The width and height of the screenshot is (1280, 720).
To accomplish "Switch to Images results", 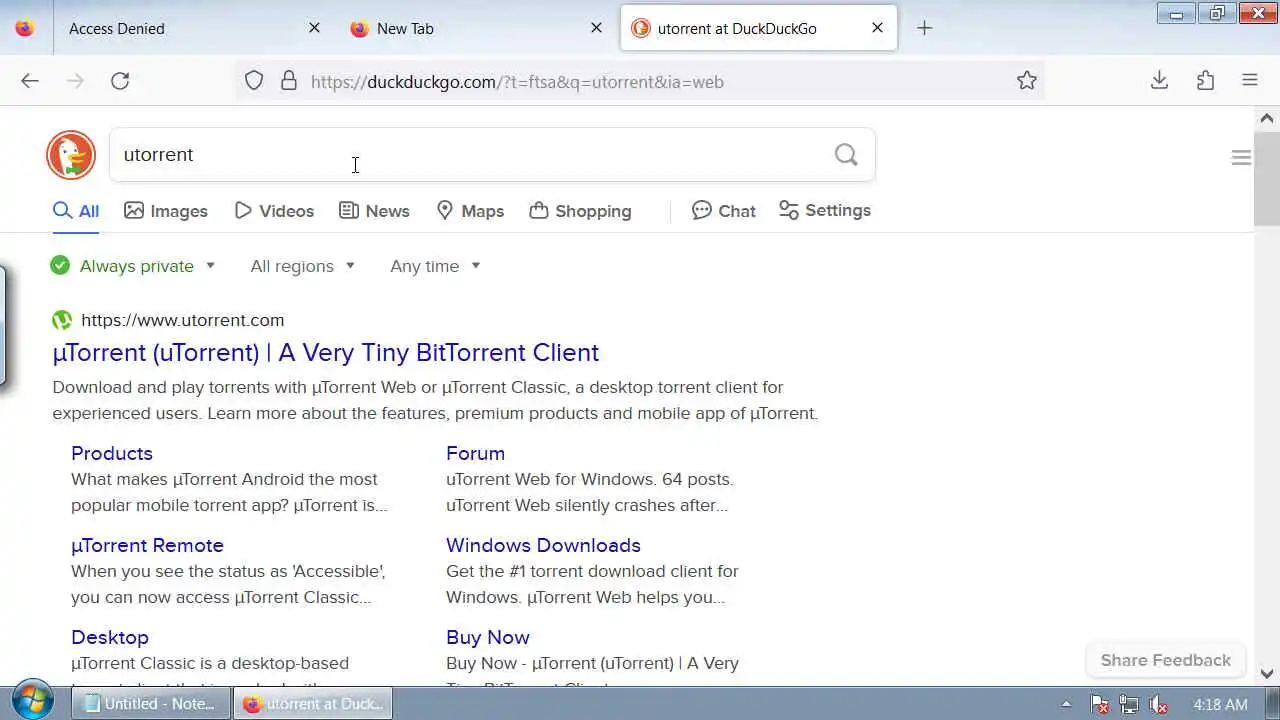I will [166, 211].
